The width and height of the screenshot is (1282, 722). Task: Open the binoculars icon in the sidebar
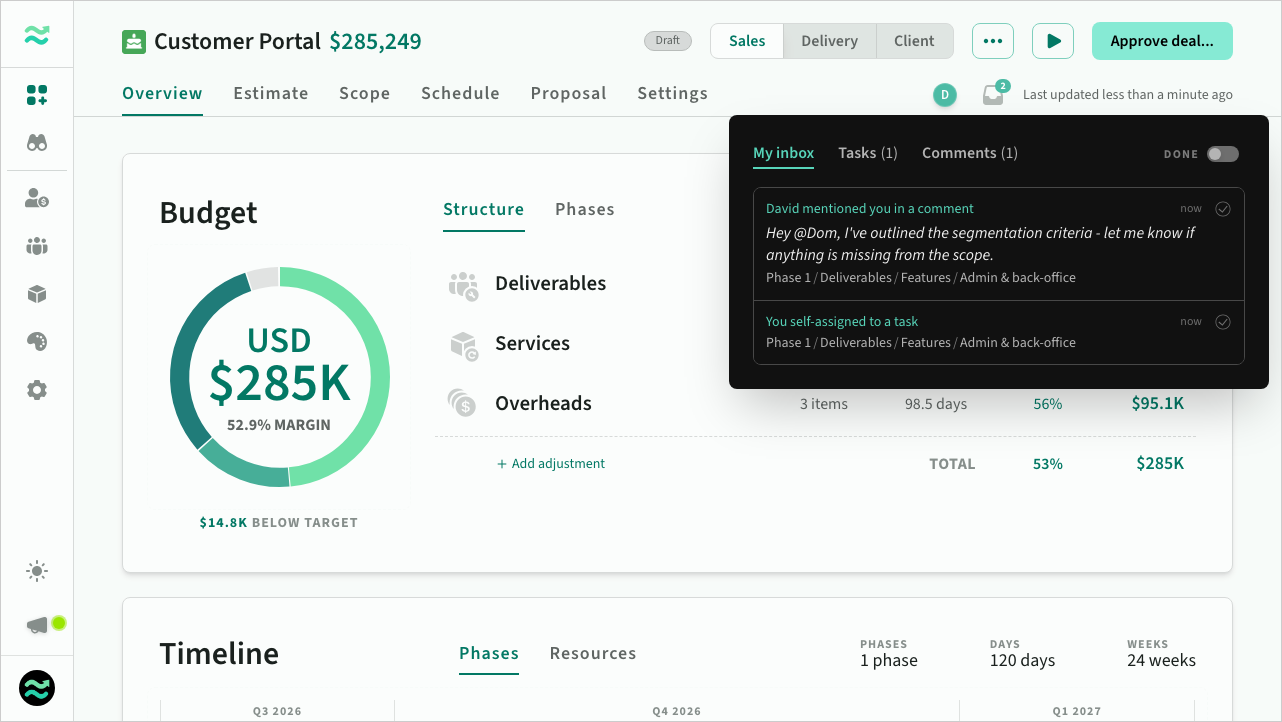(x=37, y=143)
